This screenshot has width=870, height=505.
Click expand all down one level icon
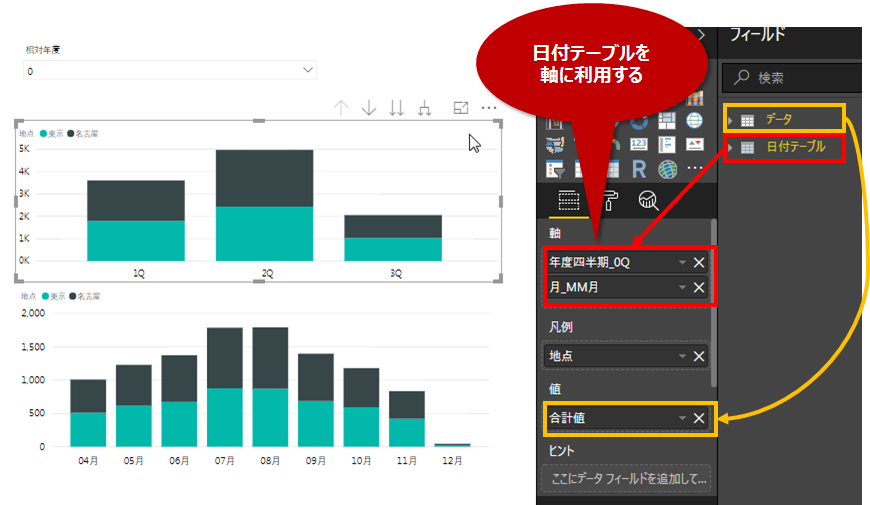(x=424, y=108)
